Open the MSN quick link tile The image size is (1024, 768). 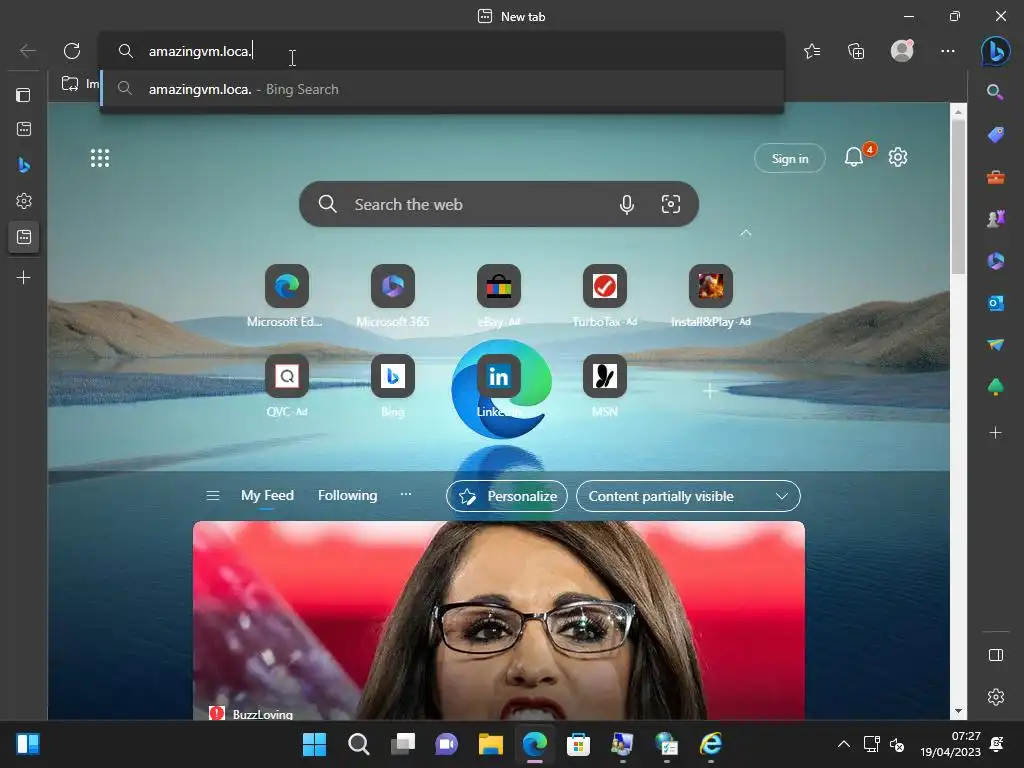coord(605,376)
